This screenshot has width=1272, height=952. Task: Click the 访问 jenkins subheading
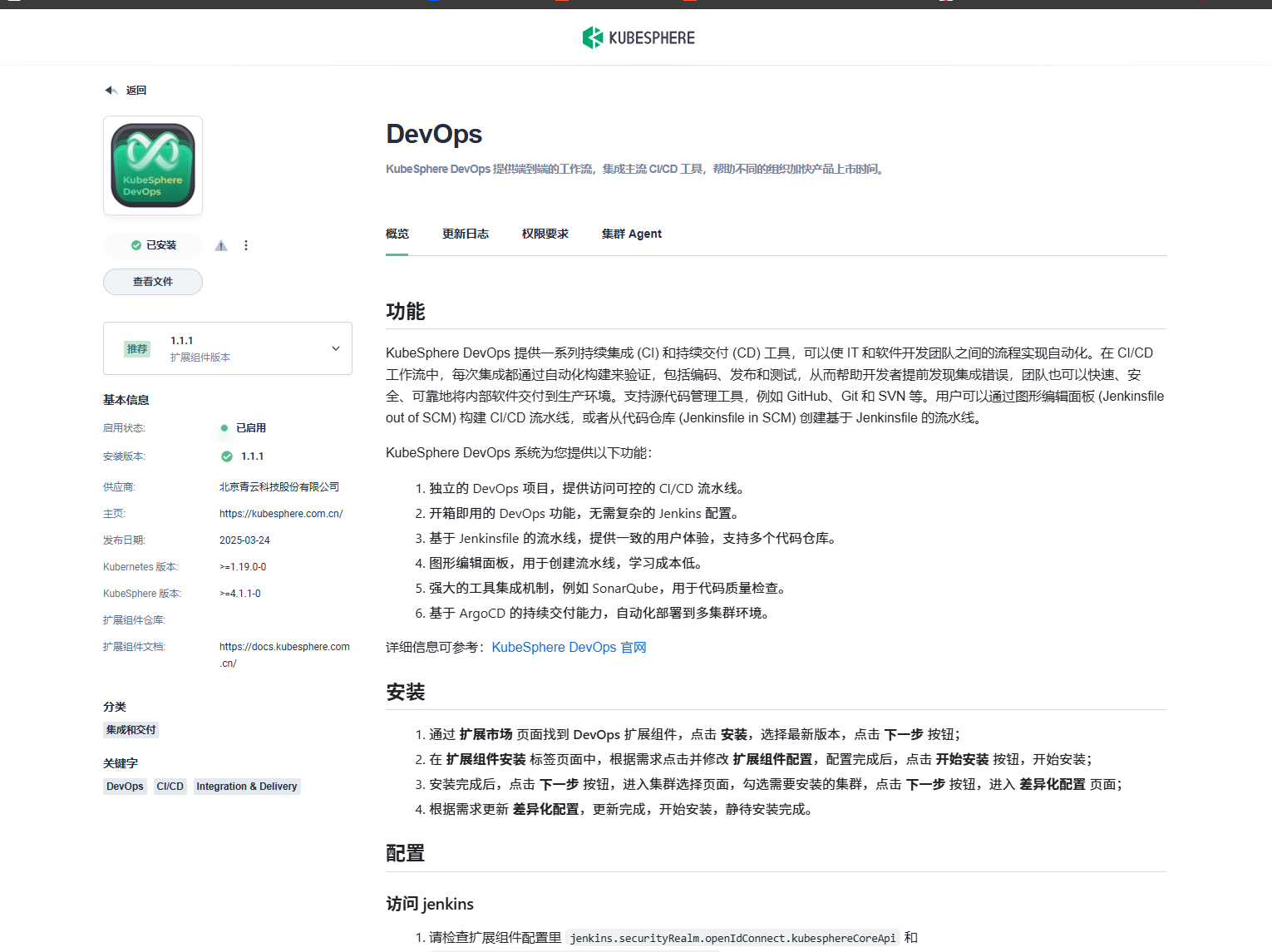(430, 904)
